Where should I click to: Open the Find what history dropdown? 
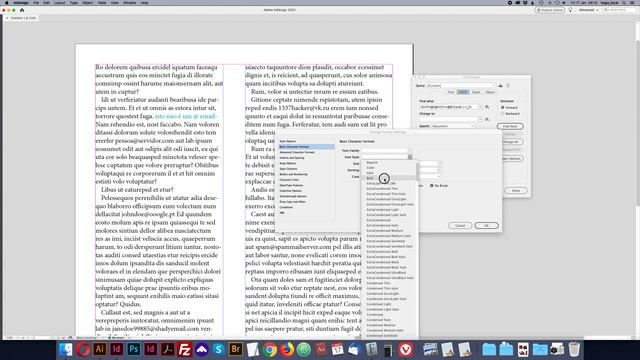[x=480, y=107]
